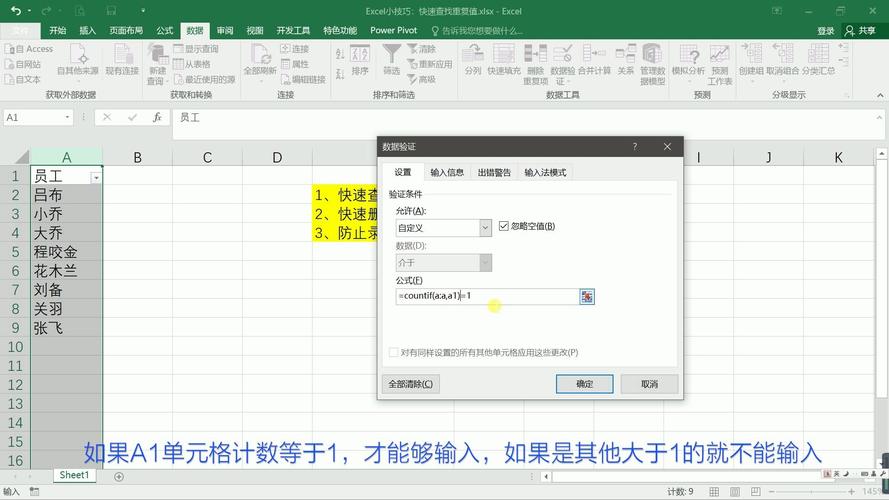Screen dimensions: 889x500
Task: Open customize quick access toolbar dropdown
Action: [x=143, y=11]
